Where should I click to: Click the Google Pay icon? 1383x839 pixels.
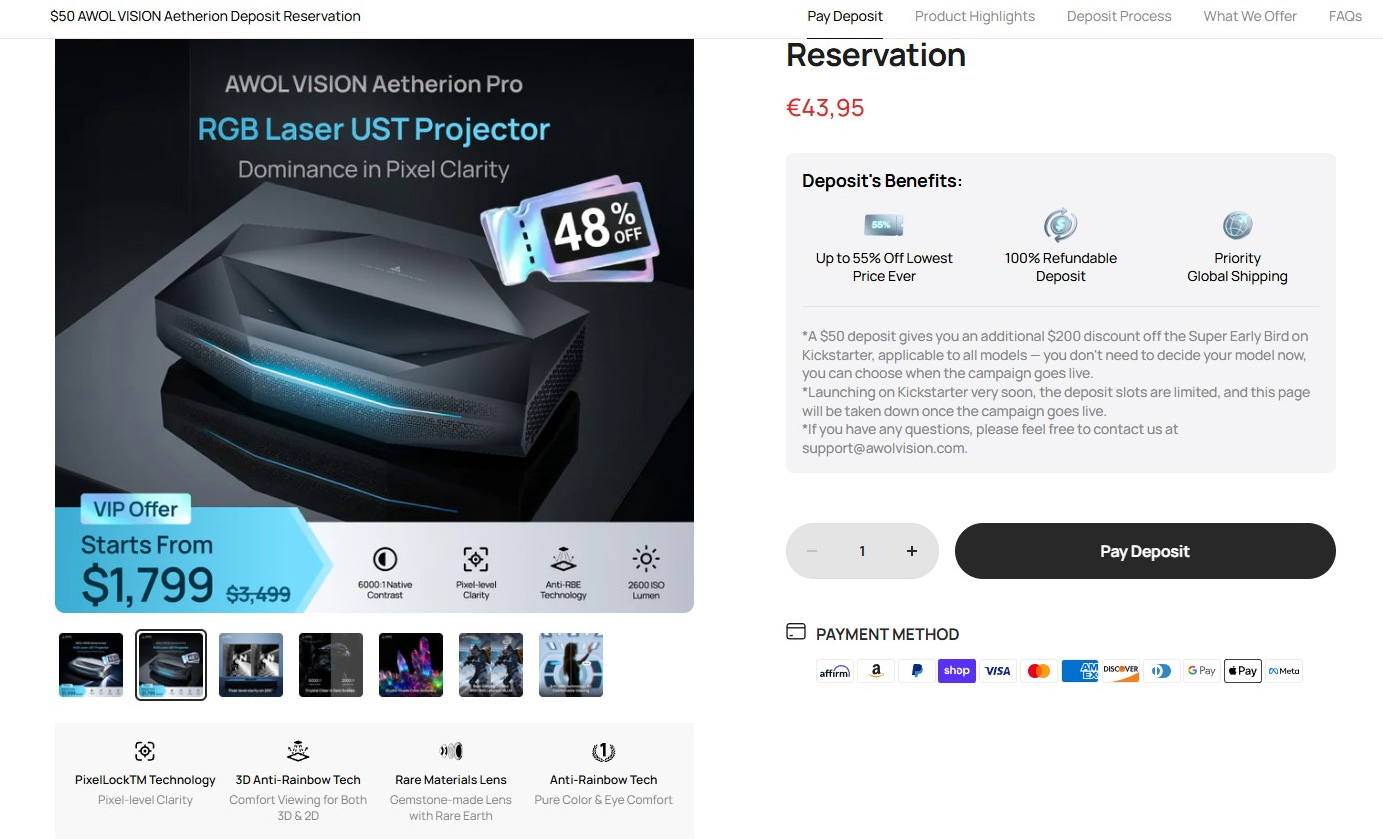pyautogui.click(x=1202, y=671)
